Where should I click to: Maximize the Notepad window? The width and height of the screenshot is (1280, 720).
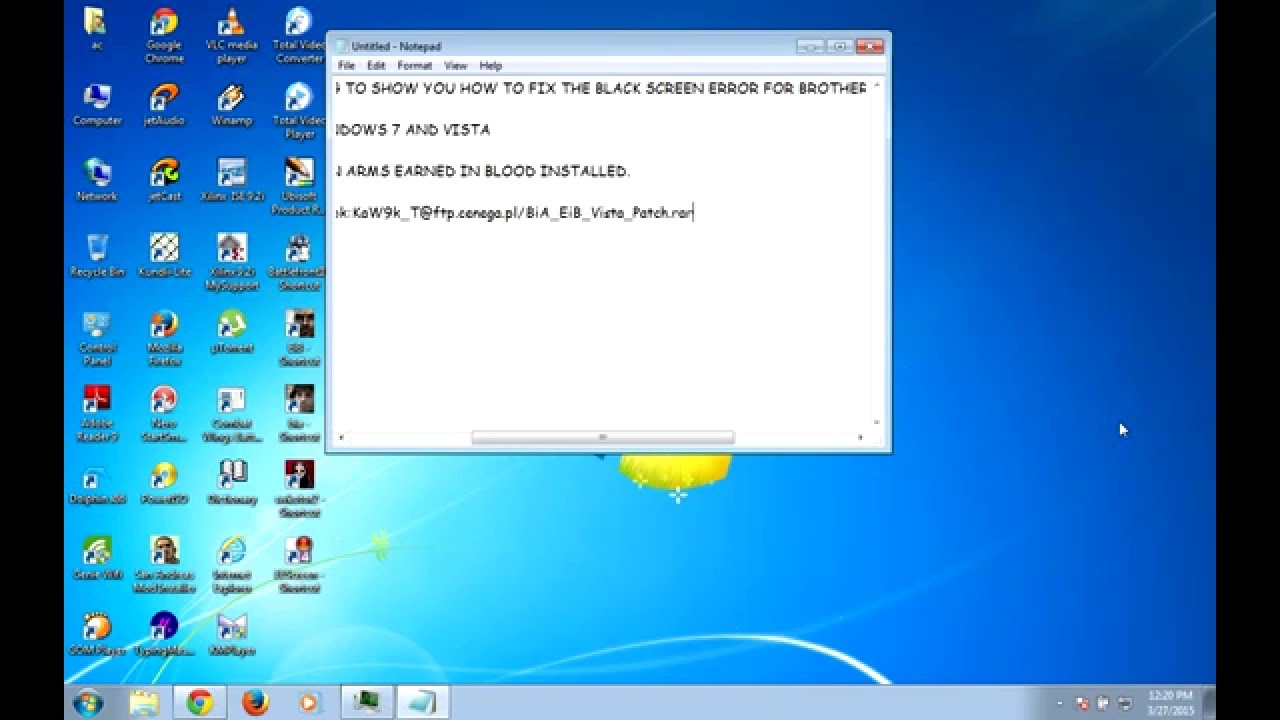[839, 46]
